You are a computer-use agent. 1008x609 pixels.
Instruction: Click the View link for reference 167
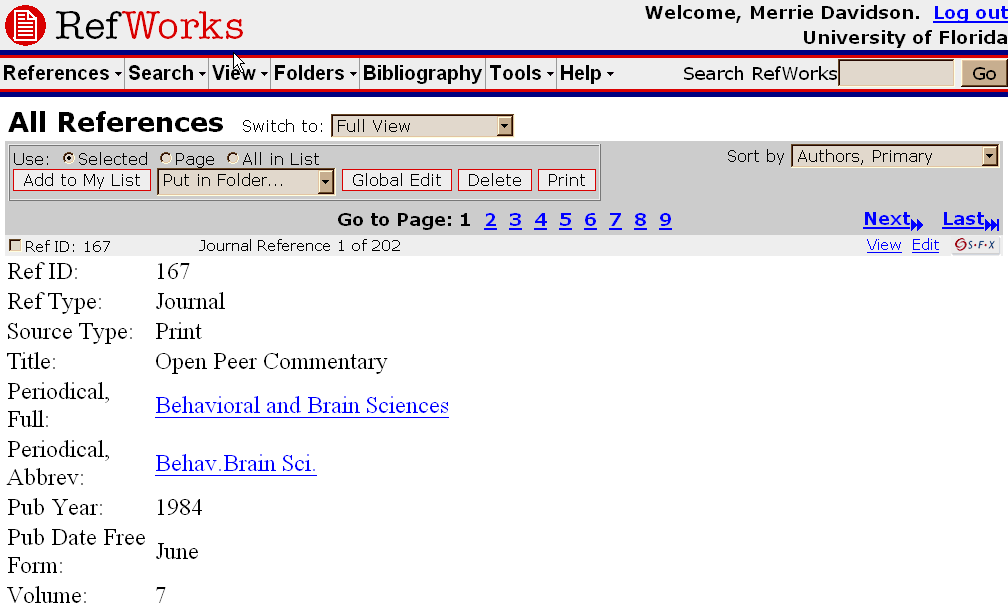coord(884,245)
